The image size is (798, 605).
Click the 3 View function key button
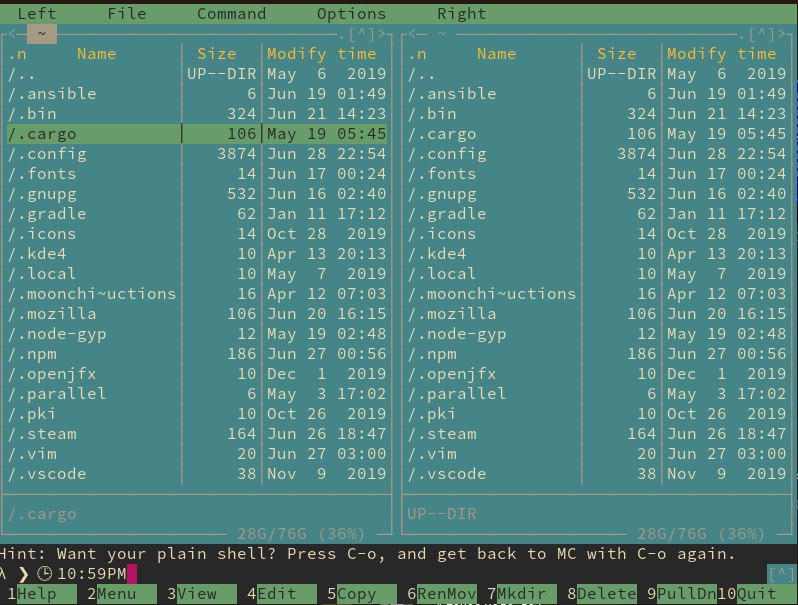click(202, 594)
